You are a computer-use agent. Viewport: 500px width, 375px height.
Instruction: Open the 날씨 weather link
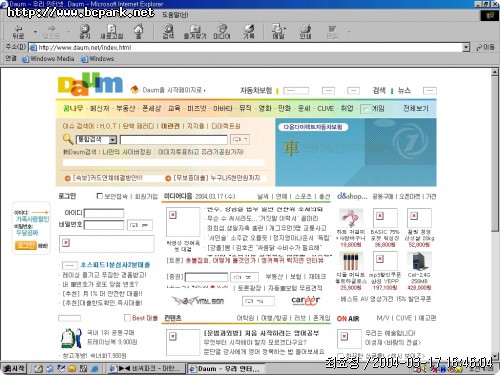[x=263, y=196]
